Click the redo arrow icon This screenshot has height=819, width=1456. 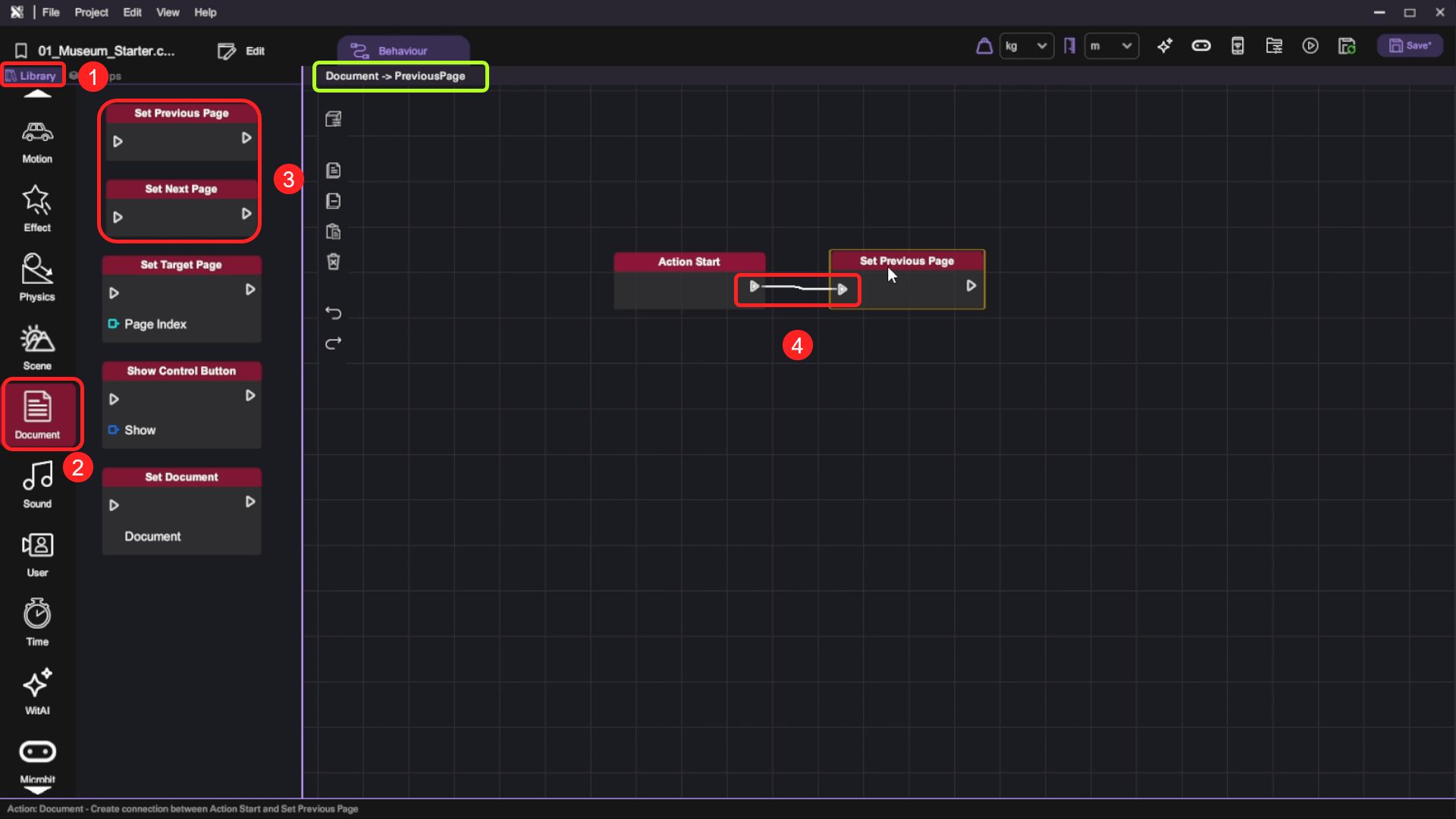point(334,344)
